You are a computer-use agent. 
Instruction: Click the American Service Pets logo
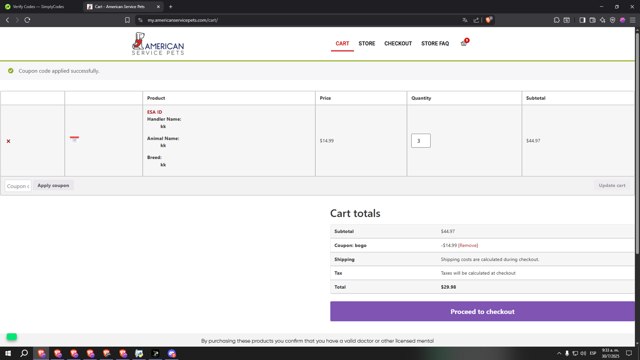(x=158, y=43)
